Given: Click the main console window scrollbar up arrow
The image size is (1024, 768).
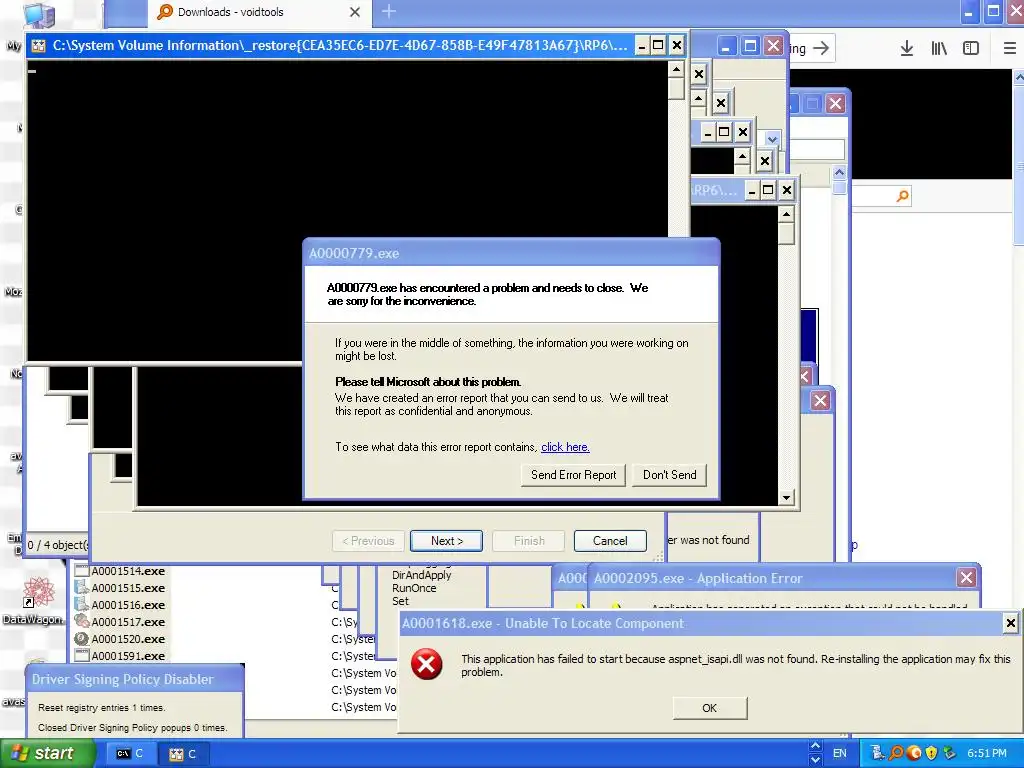Looking at the screenshot, I should coord(676,69).
